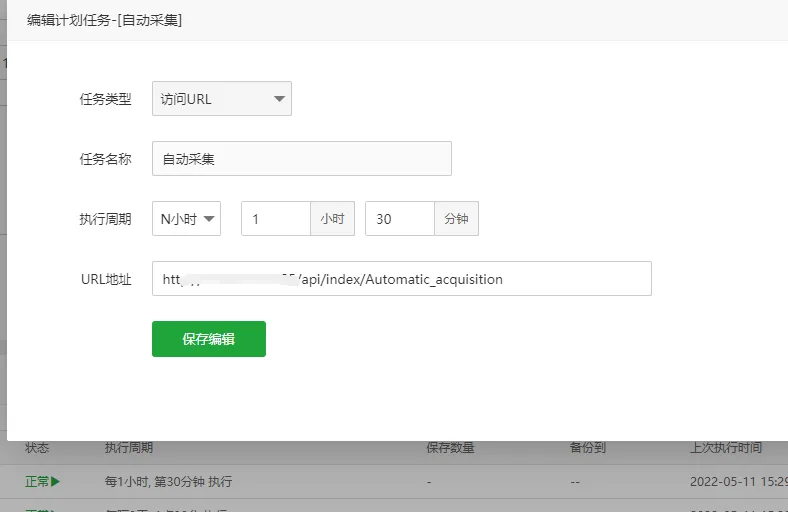The height and width of the screenshot is (512, 788).
Task: Click the URL地址 input field
Action: point(402,278)
